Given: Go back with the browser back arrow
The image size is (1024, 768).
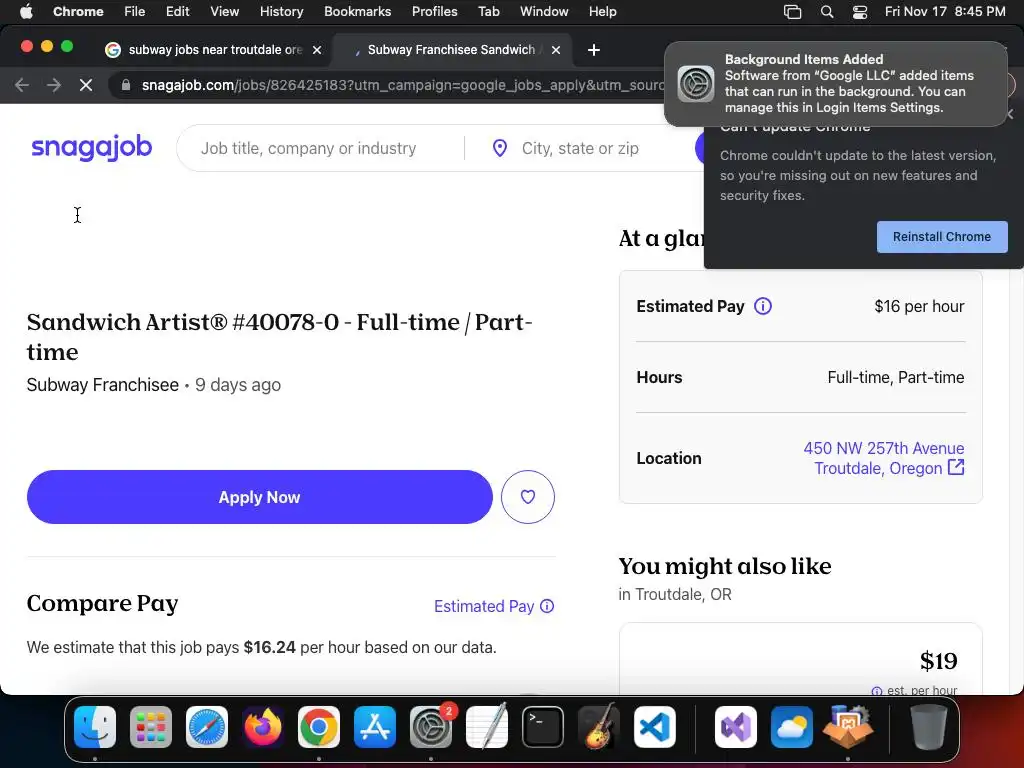Looking at the screenshot, I should [x=22, y=85].
